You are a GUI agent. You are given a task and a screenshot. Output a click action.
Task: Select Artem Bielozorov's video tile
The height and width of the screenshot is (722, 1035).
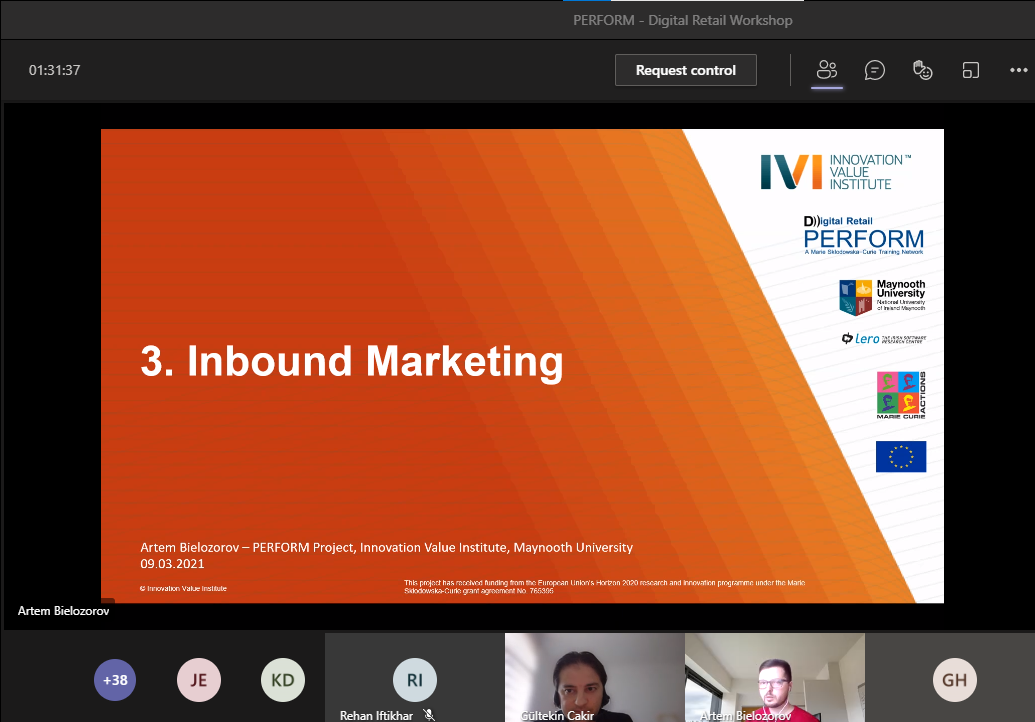(775, 678)
